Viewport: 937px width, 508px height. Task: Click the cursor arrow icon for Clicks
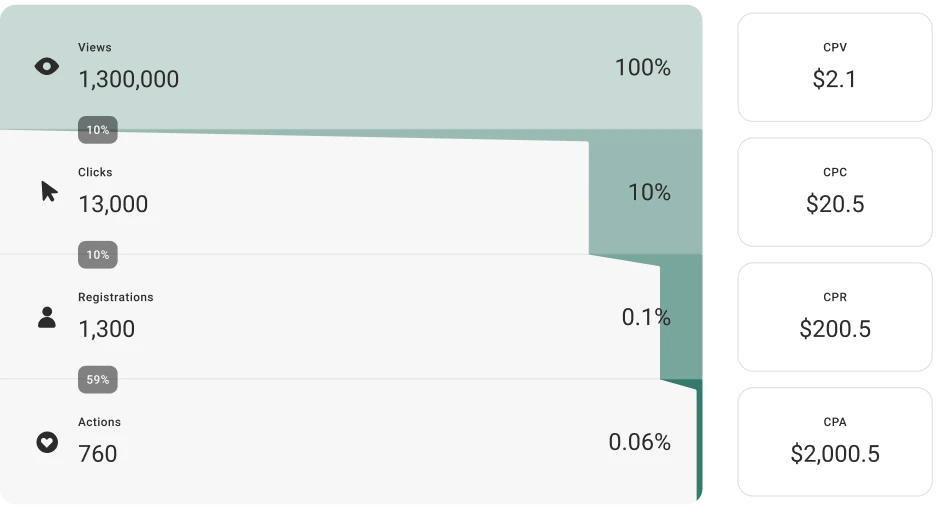[49, 191]
